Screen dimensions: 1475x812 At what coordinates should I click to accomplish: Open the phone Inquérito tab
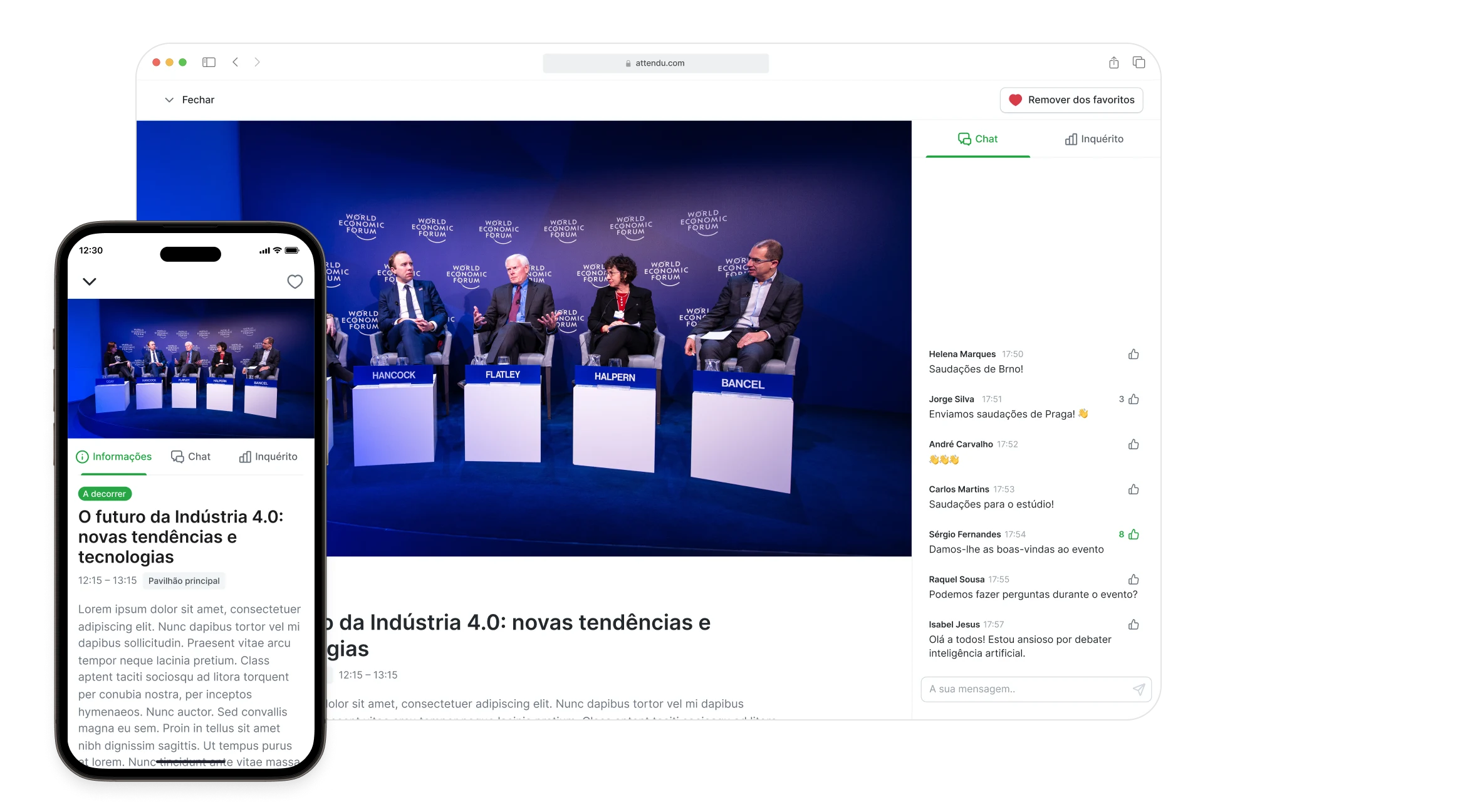[268, 457]
